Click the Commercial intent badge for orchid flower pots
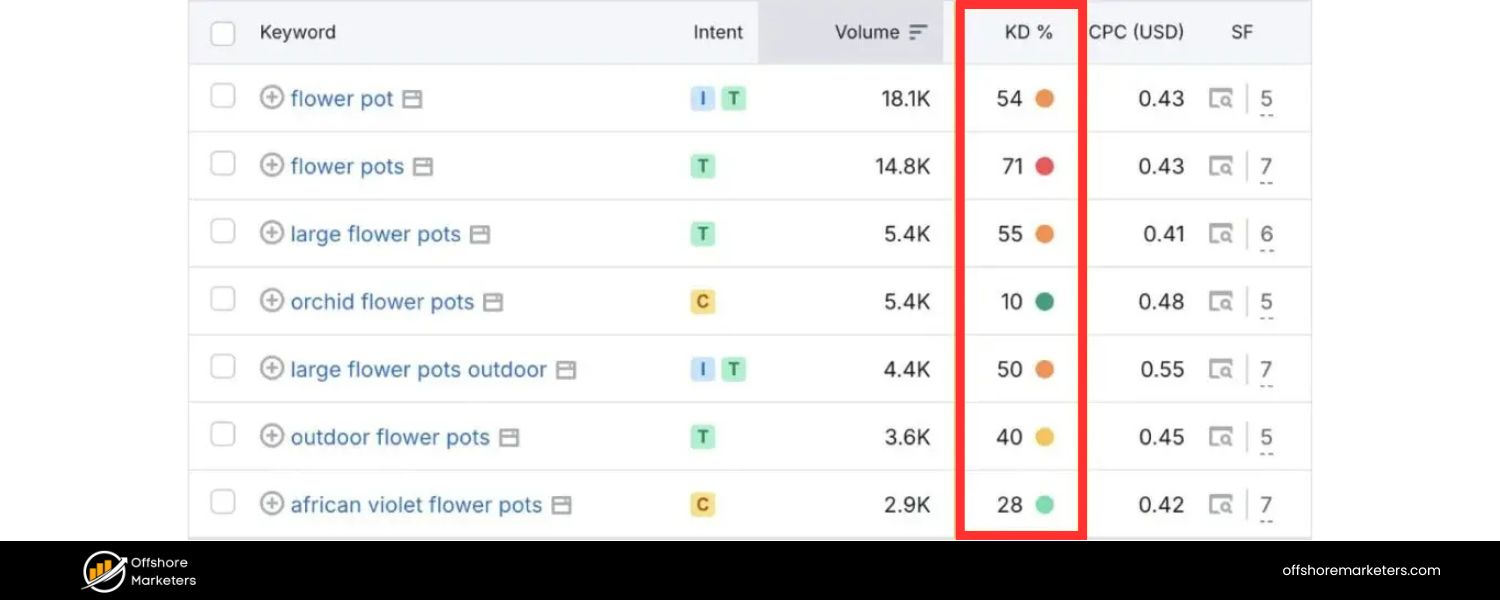Viewport: 1500px width, 600px height. click(x=702, y=301)
